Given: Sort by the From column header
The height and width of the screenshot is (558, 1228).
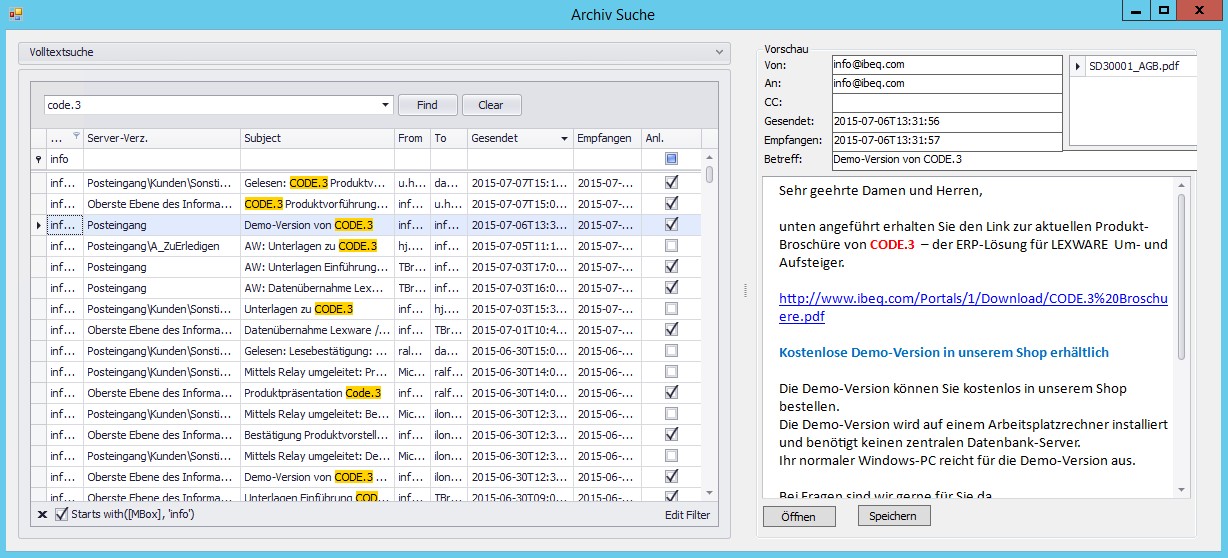Looking at the screenshot, I should [x=412, y=138].
